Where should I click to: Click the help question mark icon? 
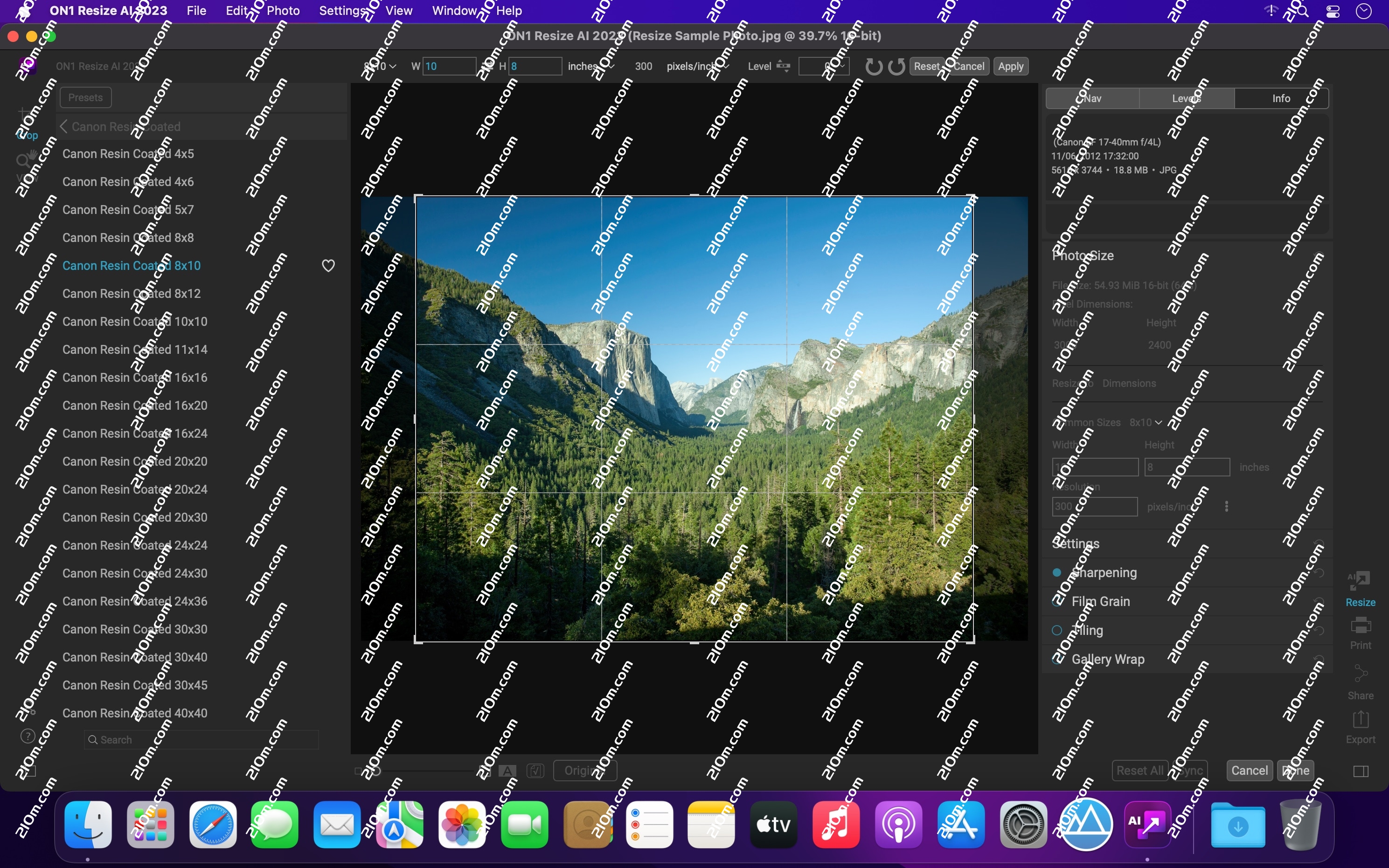click(28, 736)
